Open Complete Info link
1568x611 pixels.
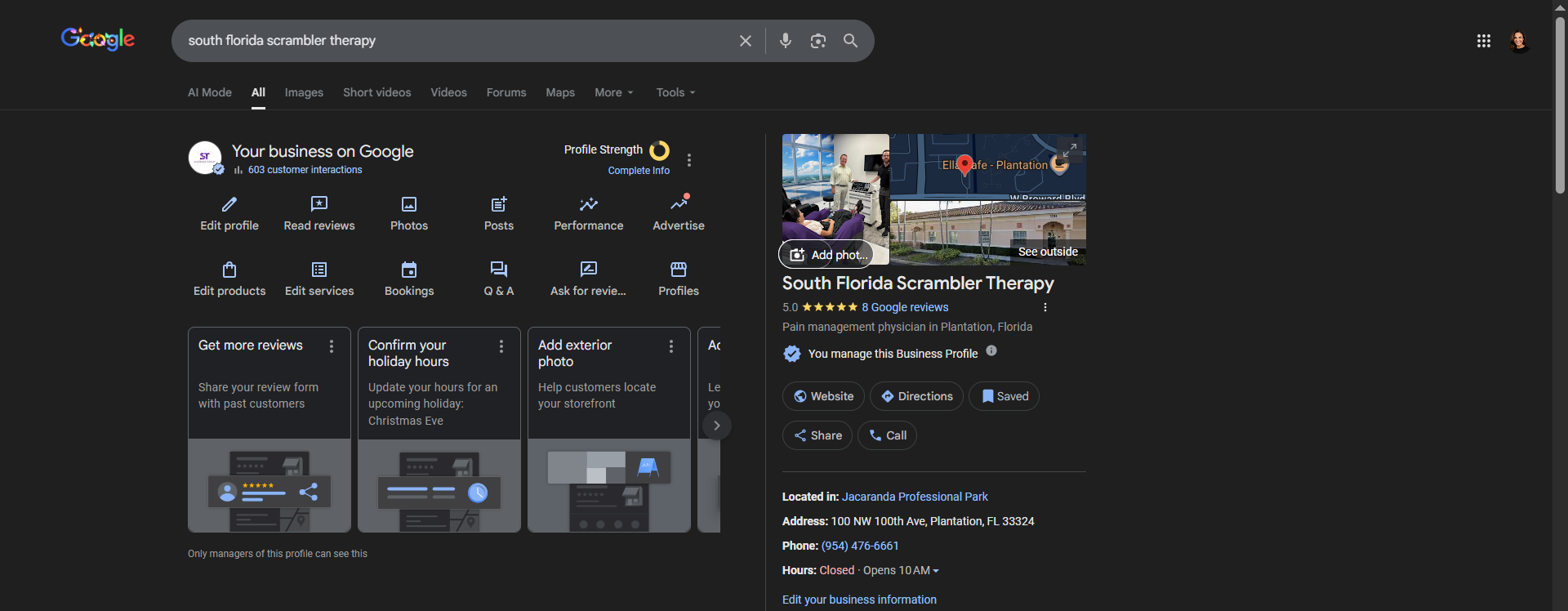pyautogui.click(x=639, y=171)
